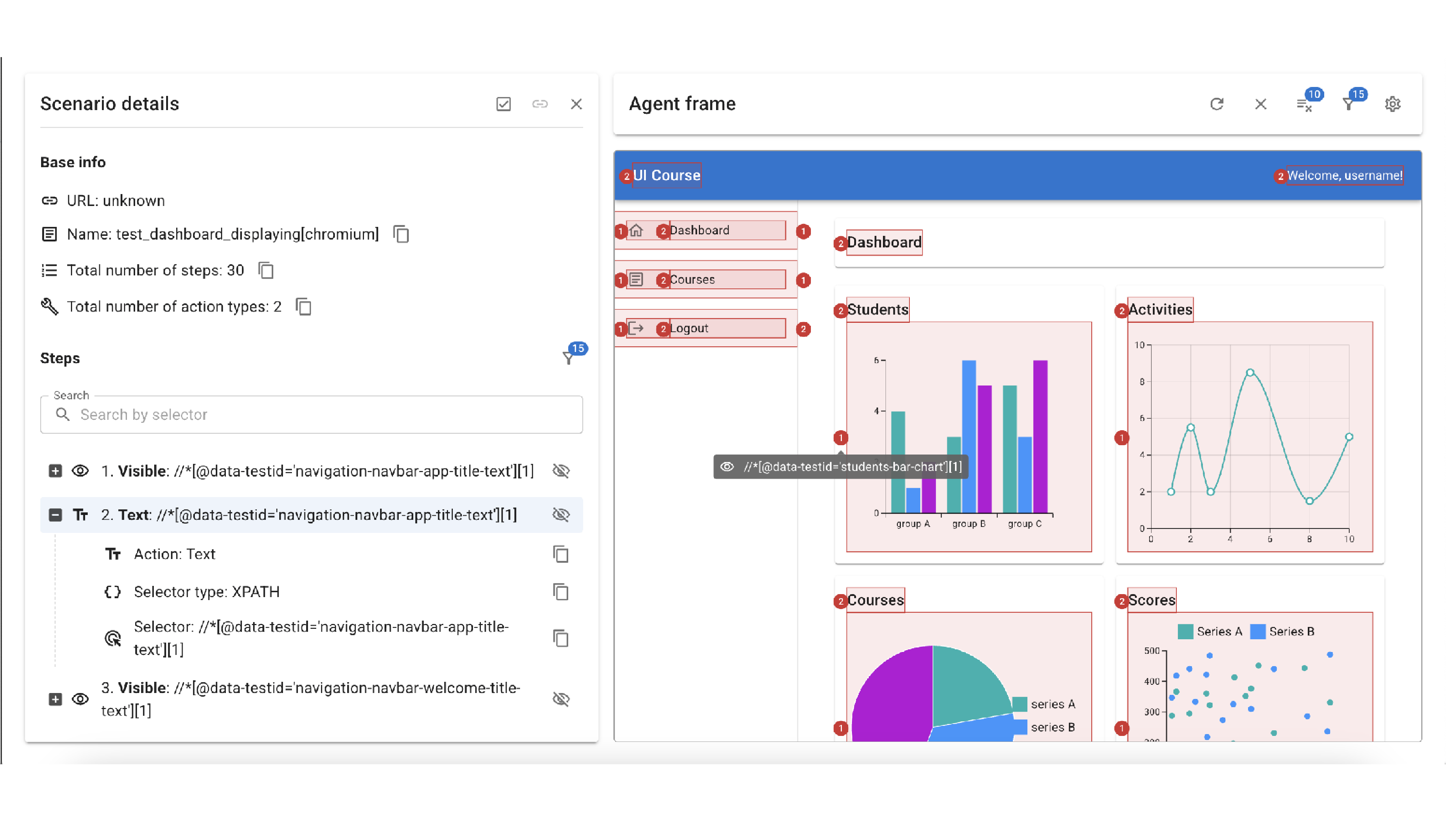Copy the total number of steps

point(266,270)
